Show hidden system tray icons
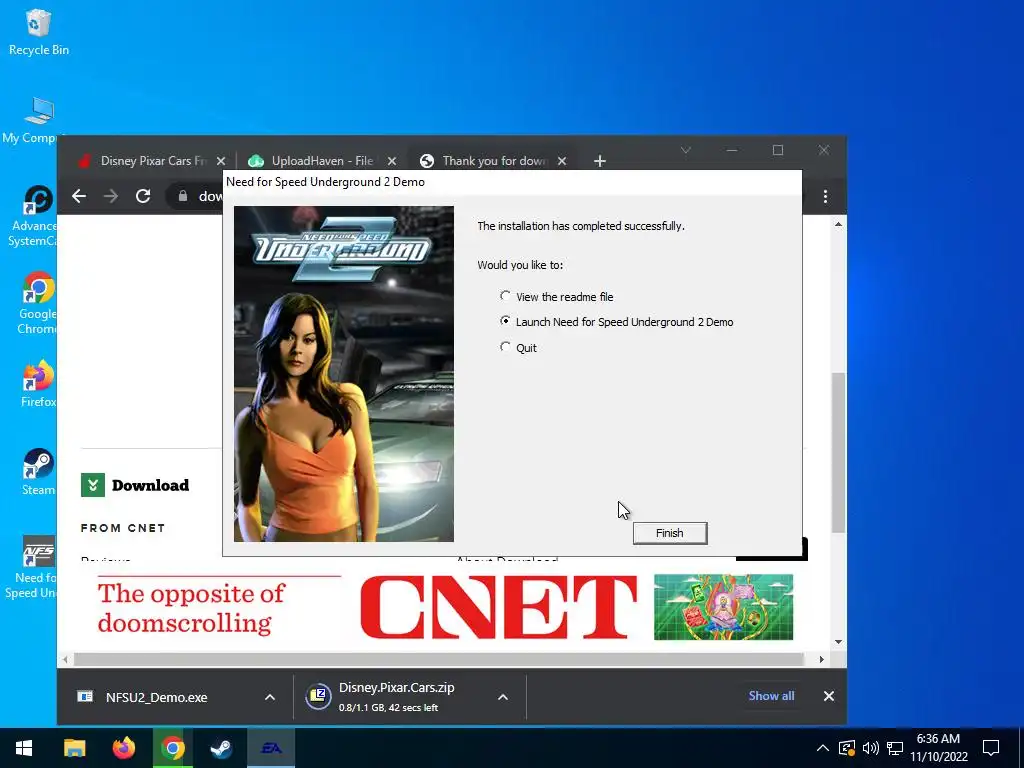 click(x=823, y=748)
